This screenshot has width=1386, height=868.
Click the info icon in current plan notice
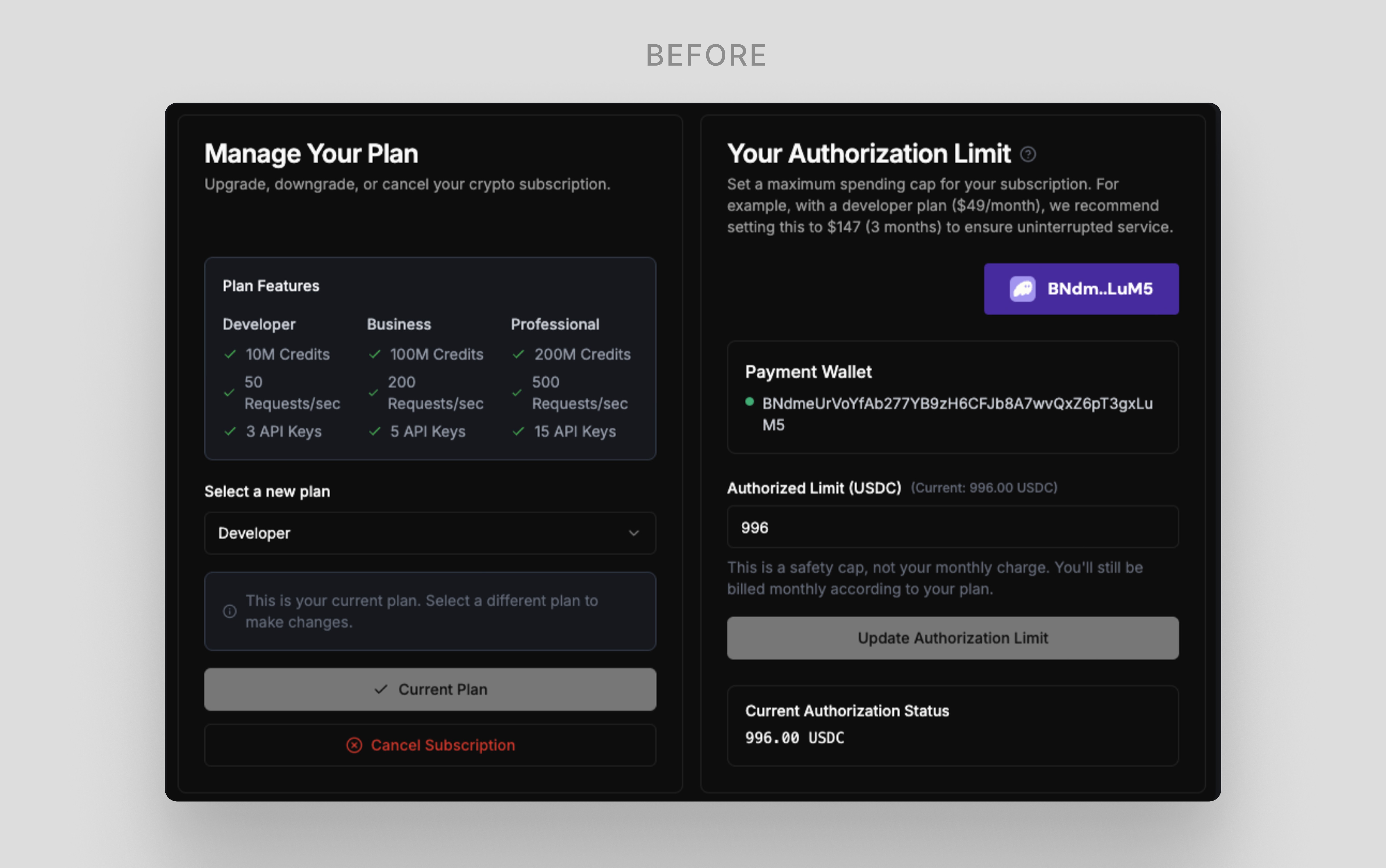tap(230, 611)
